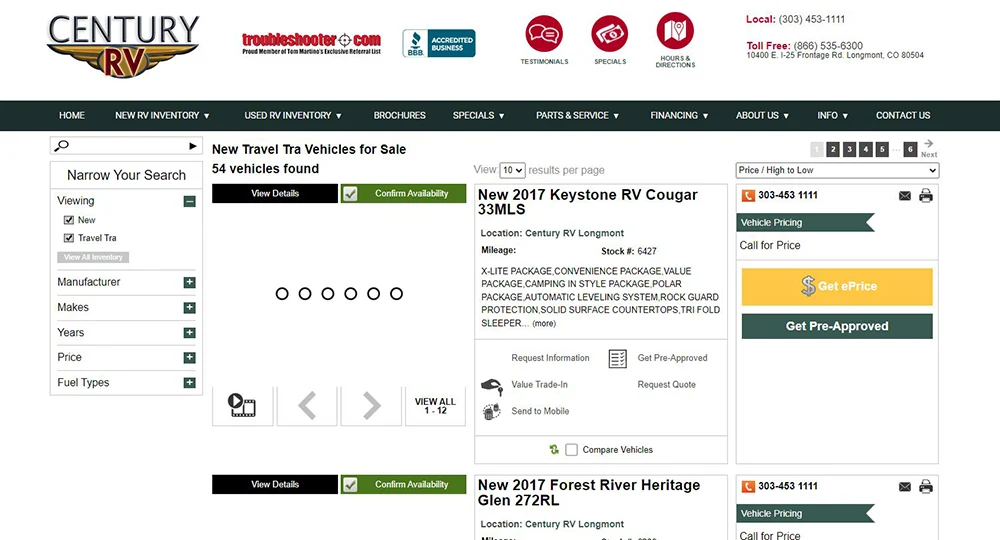The width and height of the screenshot is (1000, 540).
Task: Click the green compare arrows icon
Action: click(x=554, y=449)
